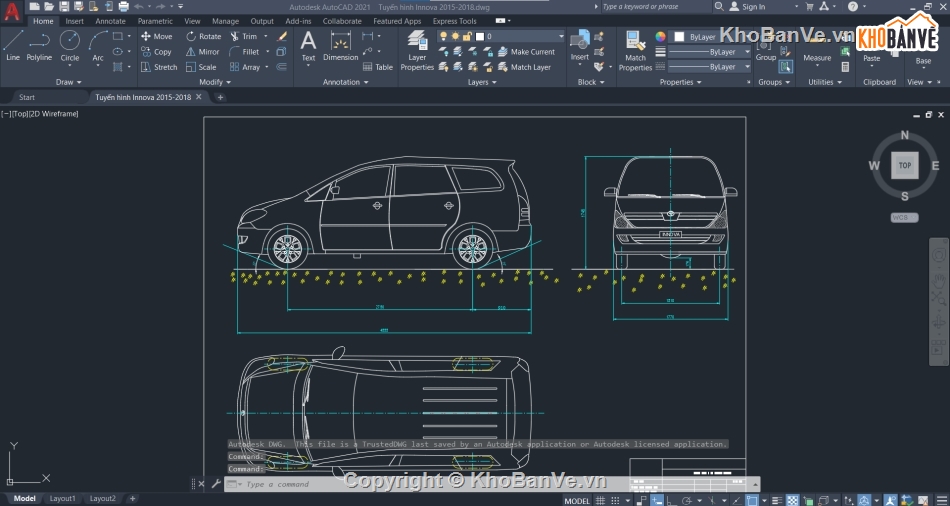This screenshot has width=950, height=506.
Task: Switch to the Start file tab
Action: click(27, 97)
